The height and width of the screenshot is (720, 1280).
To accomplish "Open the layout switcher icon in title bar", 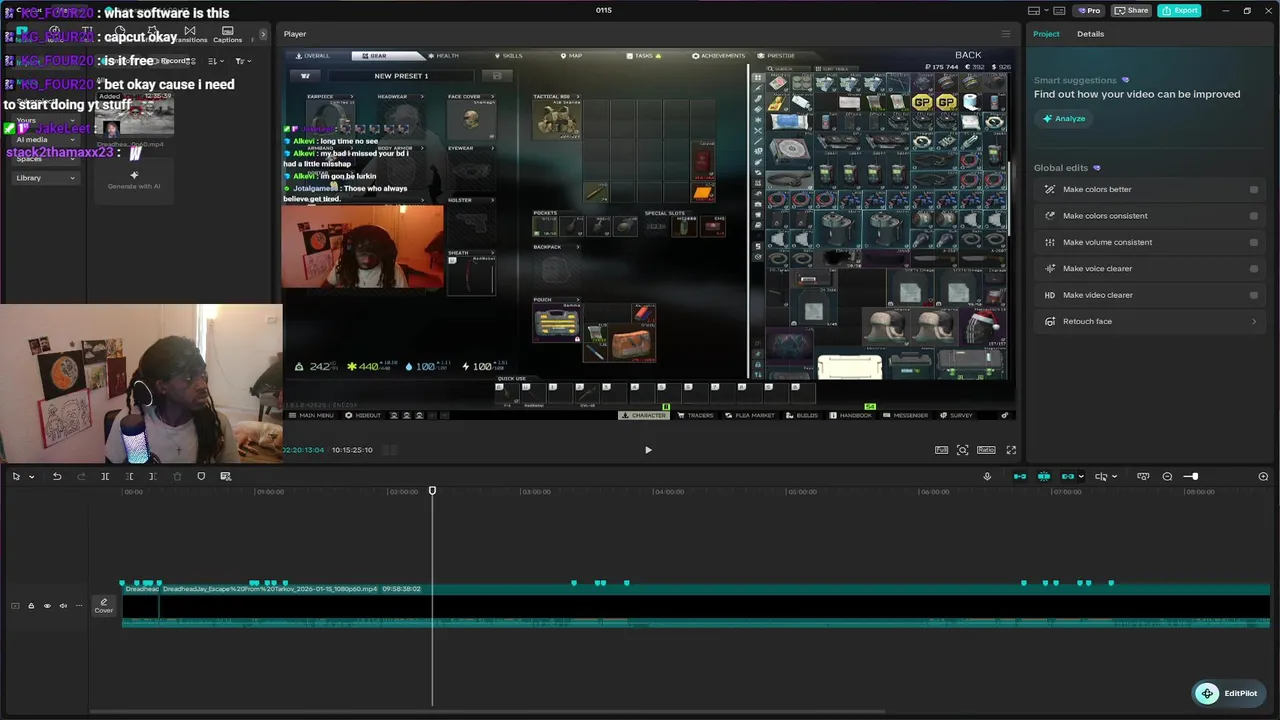I will coord(1033,10).
